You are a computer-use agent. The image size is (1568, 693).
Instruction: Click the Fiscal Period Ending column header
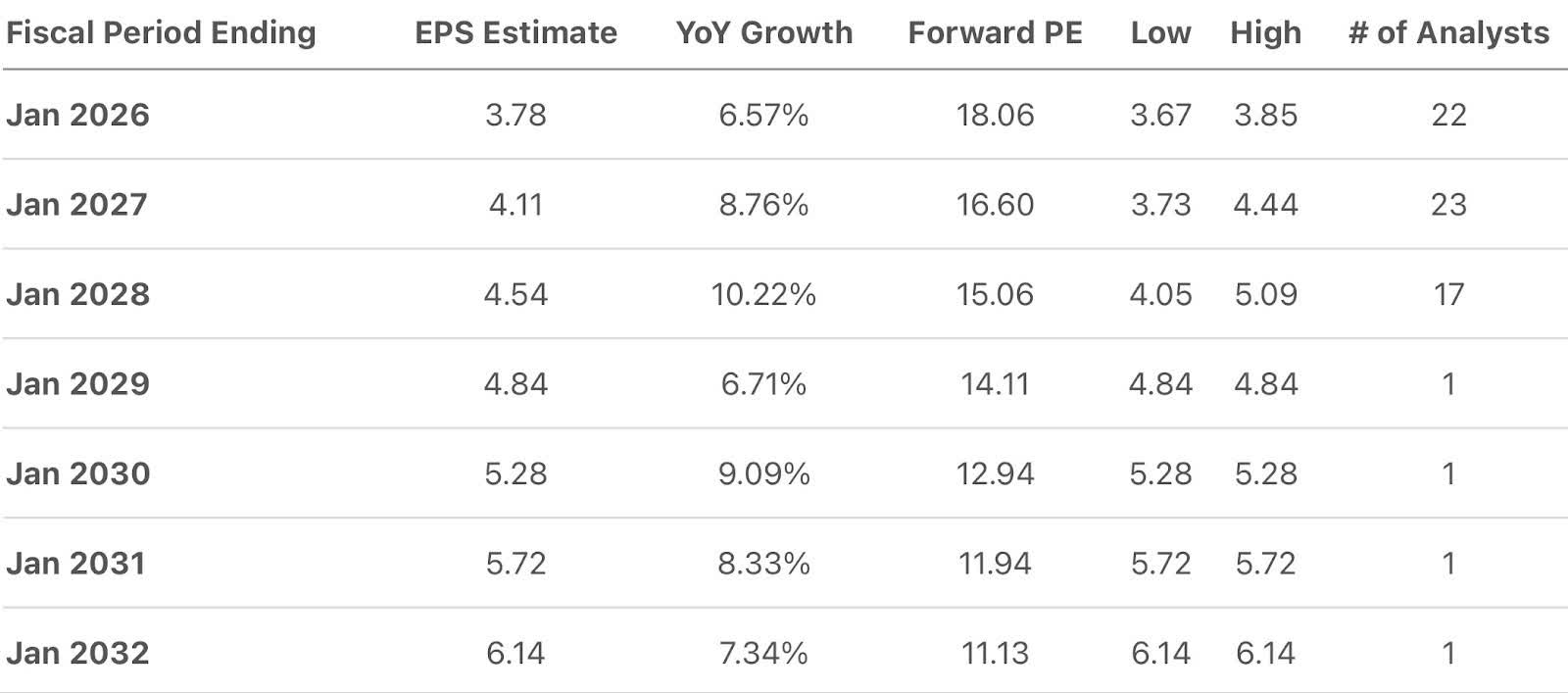161,33
